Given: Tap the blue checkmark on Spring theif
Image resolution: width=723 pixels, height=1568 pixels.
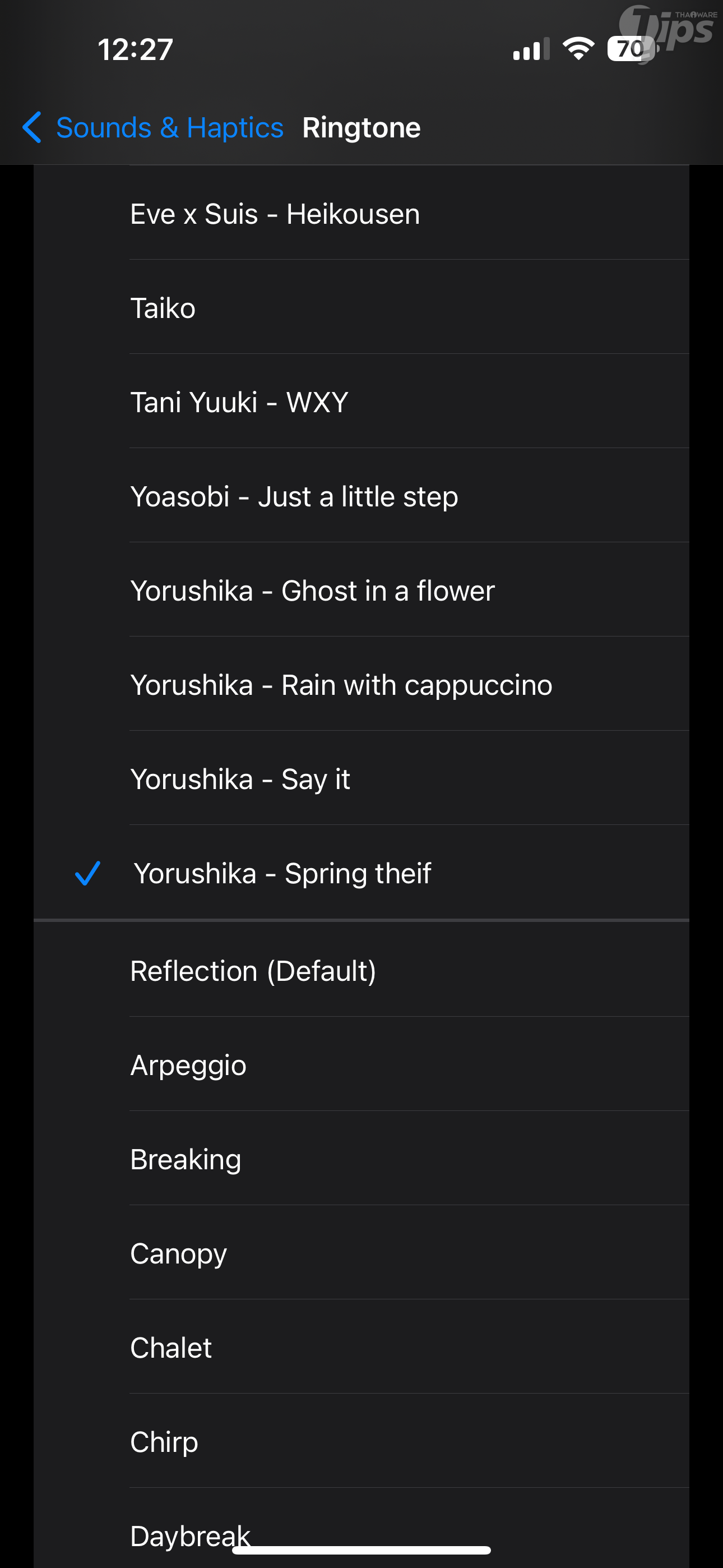Looking at the screenshot, I should 87,873.
